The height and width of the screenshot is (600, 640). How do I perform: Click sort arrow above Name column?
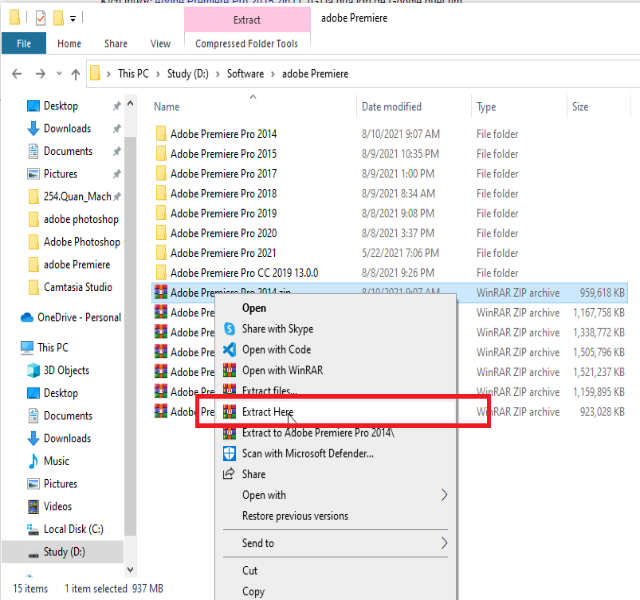tap(253, 97)
